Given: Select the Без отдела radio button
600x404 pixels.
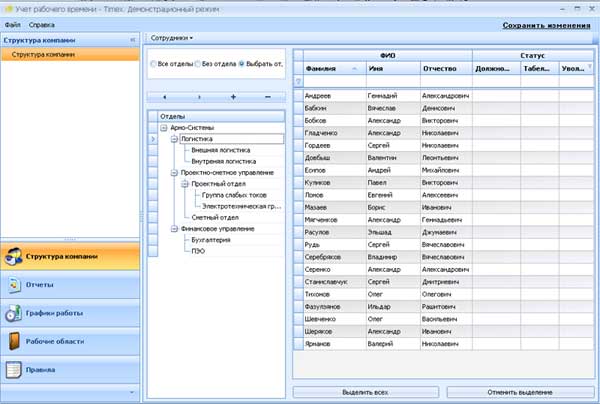Looking at the screenshot, I should pyautogui.click(x=198, y=64).
